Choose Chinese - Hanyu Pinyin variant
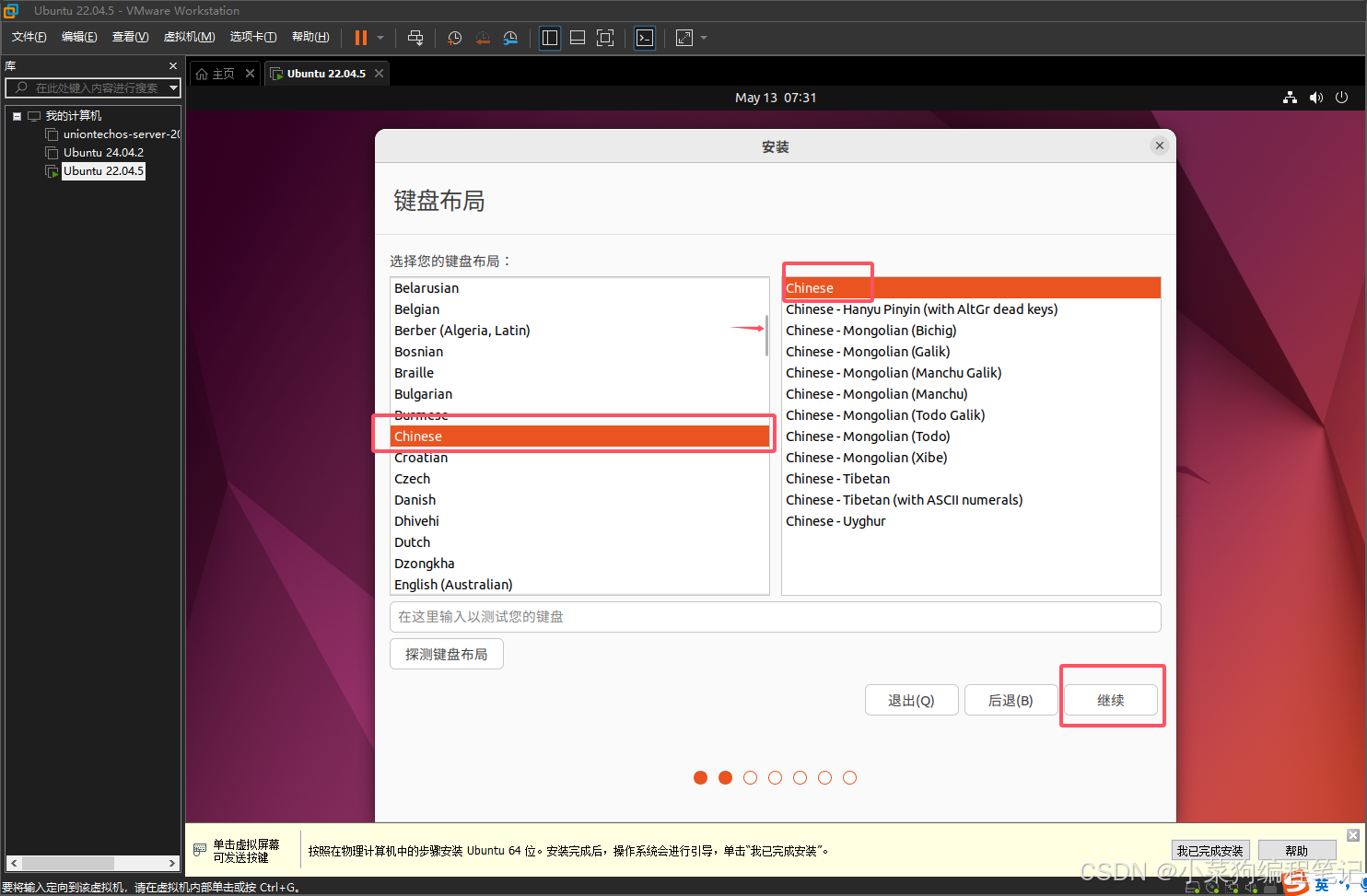 [x=971, y=309]
